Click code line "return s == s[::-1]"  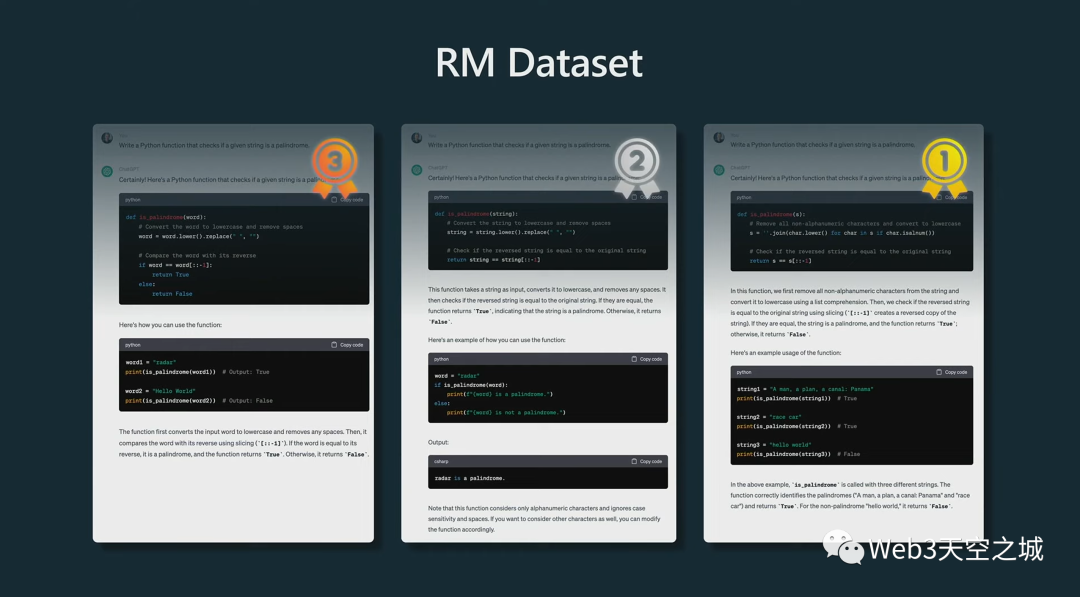click(780, 261)
